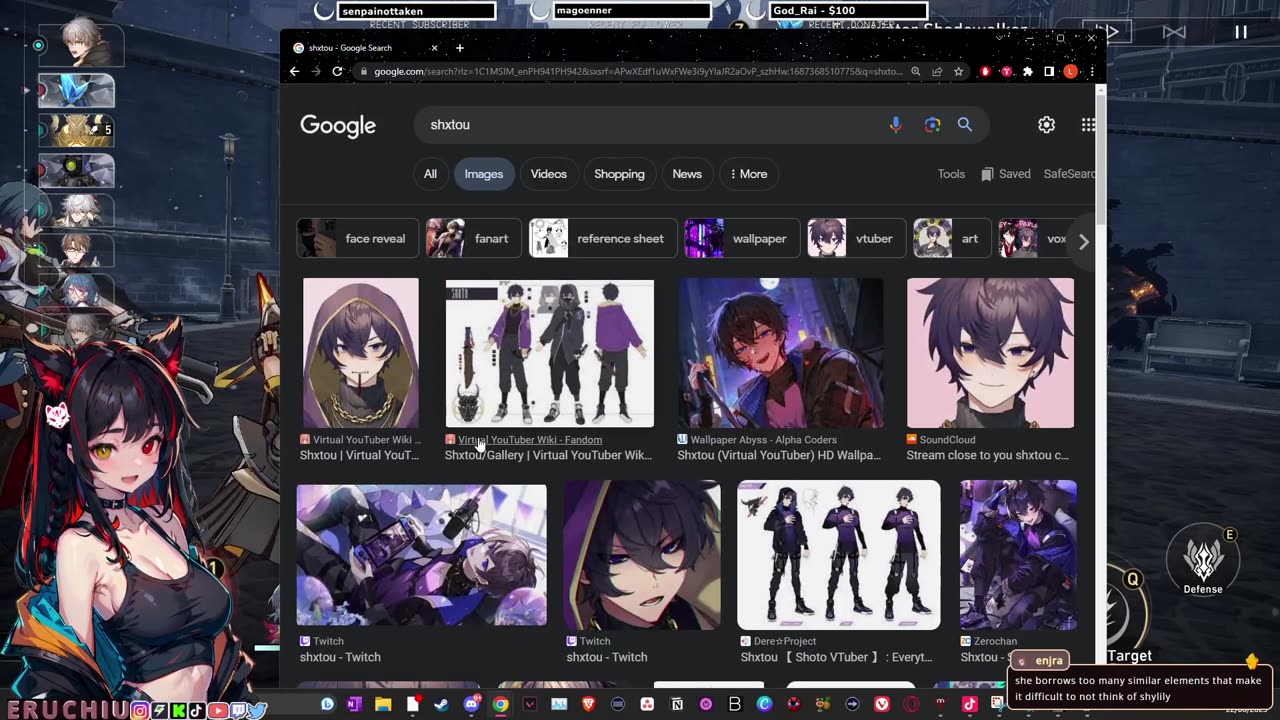View Saved image collections
Image resolution: width=1280 pixels, height=720 pixels.
[1006, 174]
